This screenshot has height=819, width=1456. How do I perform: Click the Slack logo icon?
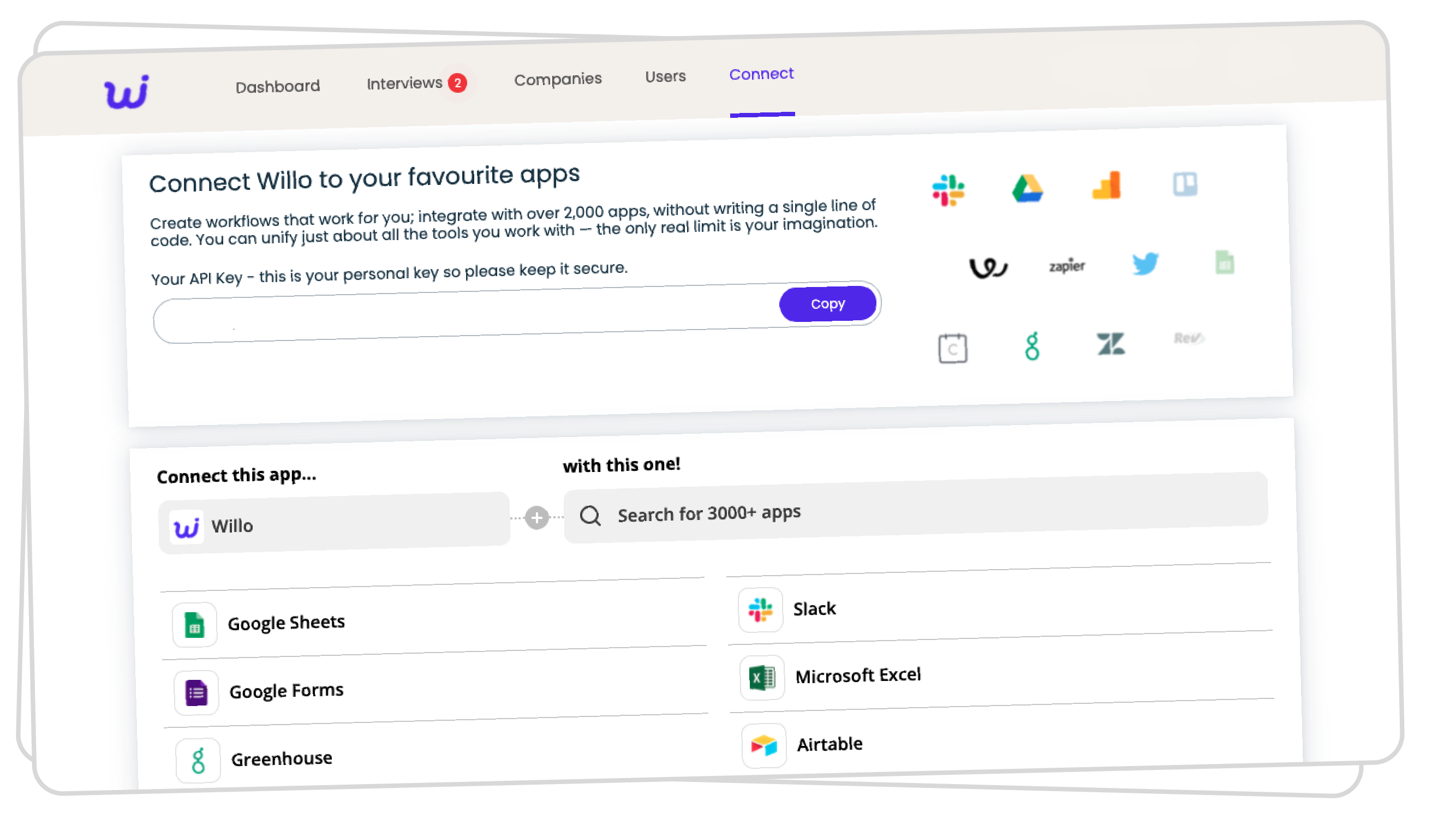coord(948,190)
